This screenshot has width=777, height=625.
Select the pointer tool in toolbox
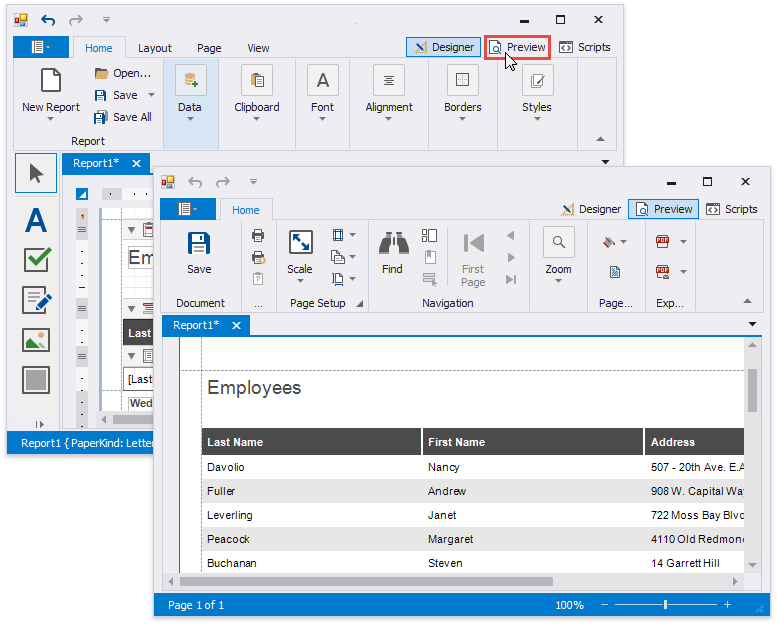click(36, 174)
